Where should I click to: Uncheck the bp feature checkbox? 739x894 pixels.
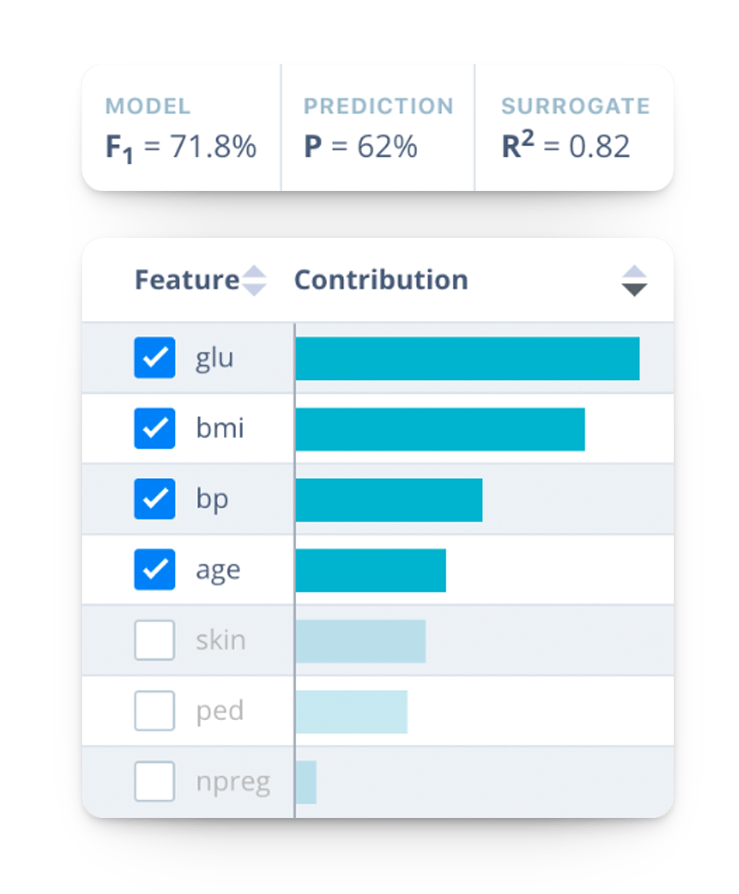click(155, 500)
